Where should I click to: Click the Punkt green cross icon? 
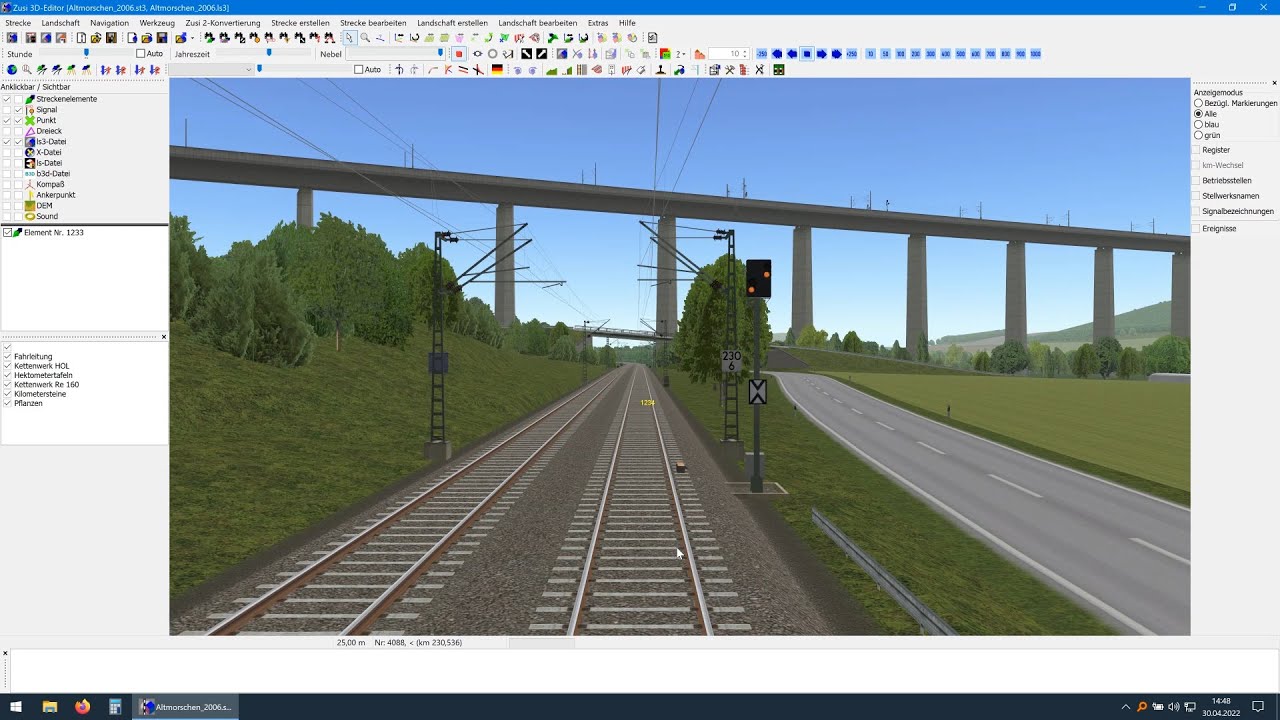coord(30,120)
